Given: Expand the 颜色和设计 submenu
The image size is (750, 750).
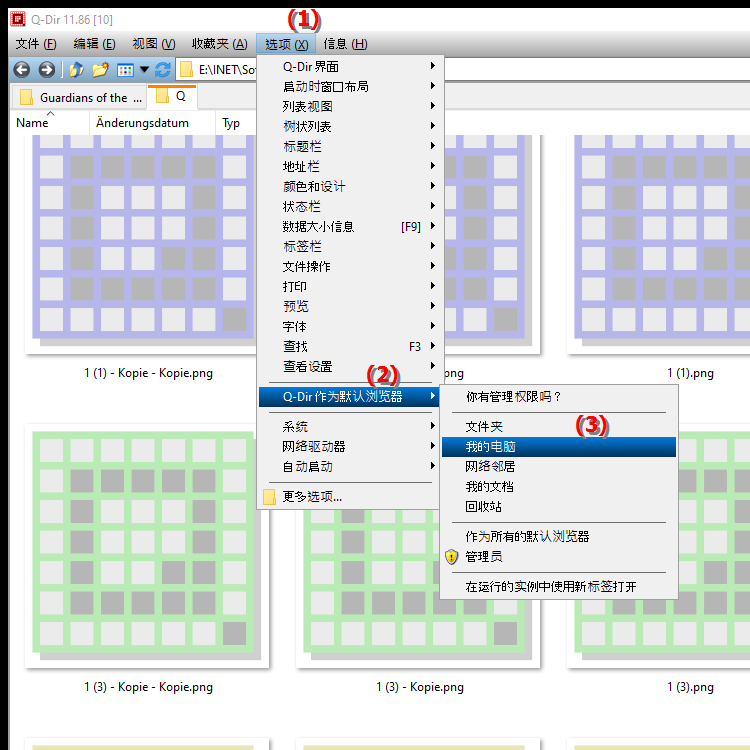Looking at the screenshot, I should pyautogui.click(x=350, y=187).
